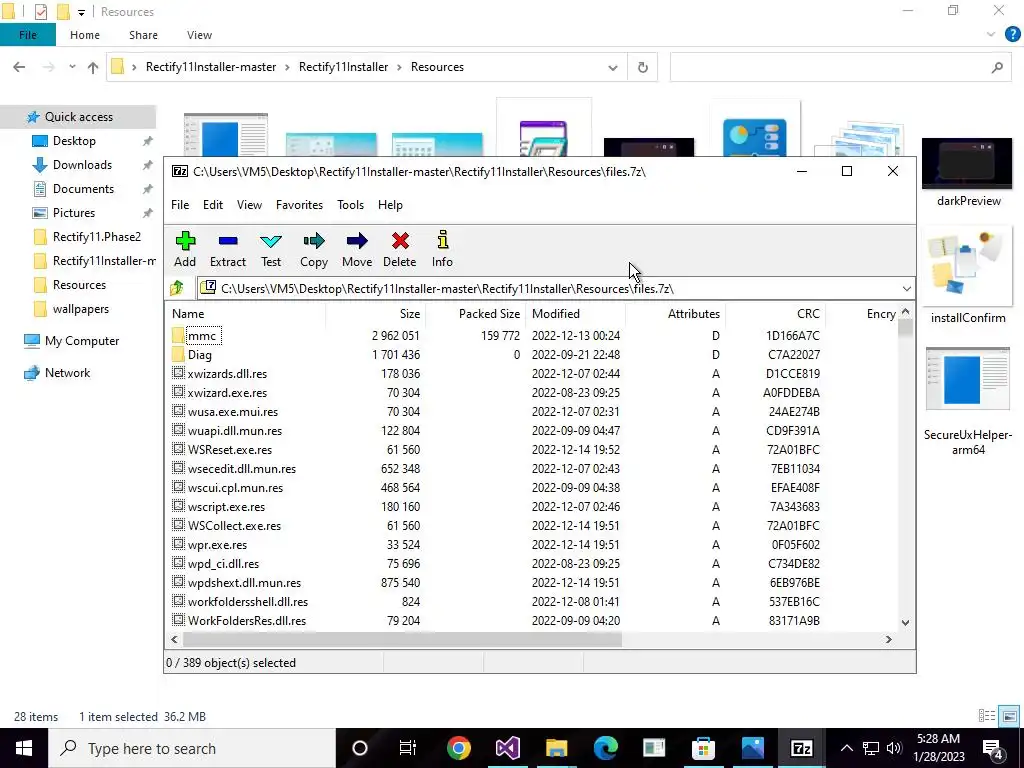
Task: Click the volume speaker tray icon
Action: [894, 748]
